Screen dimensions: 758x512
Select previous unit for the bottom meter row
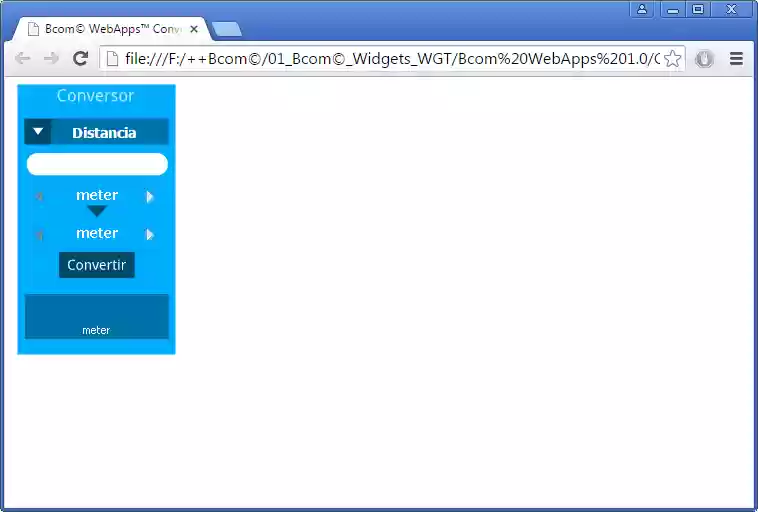point(40,235)
